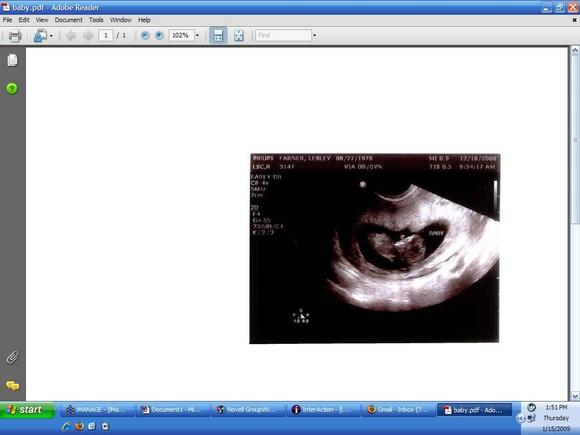Close the document with menu bar X
Viewport: 580px width, 435px height.
[574, 20]
